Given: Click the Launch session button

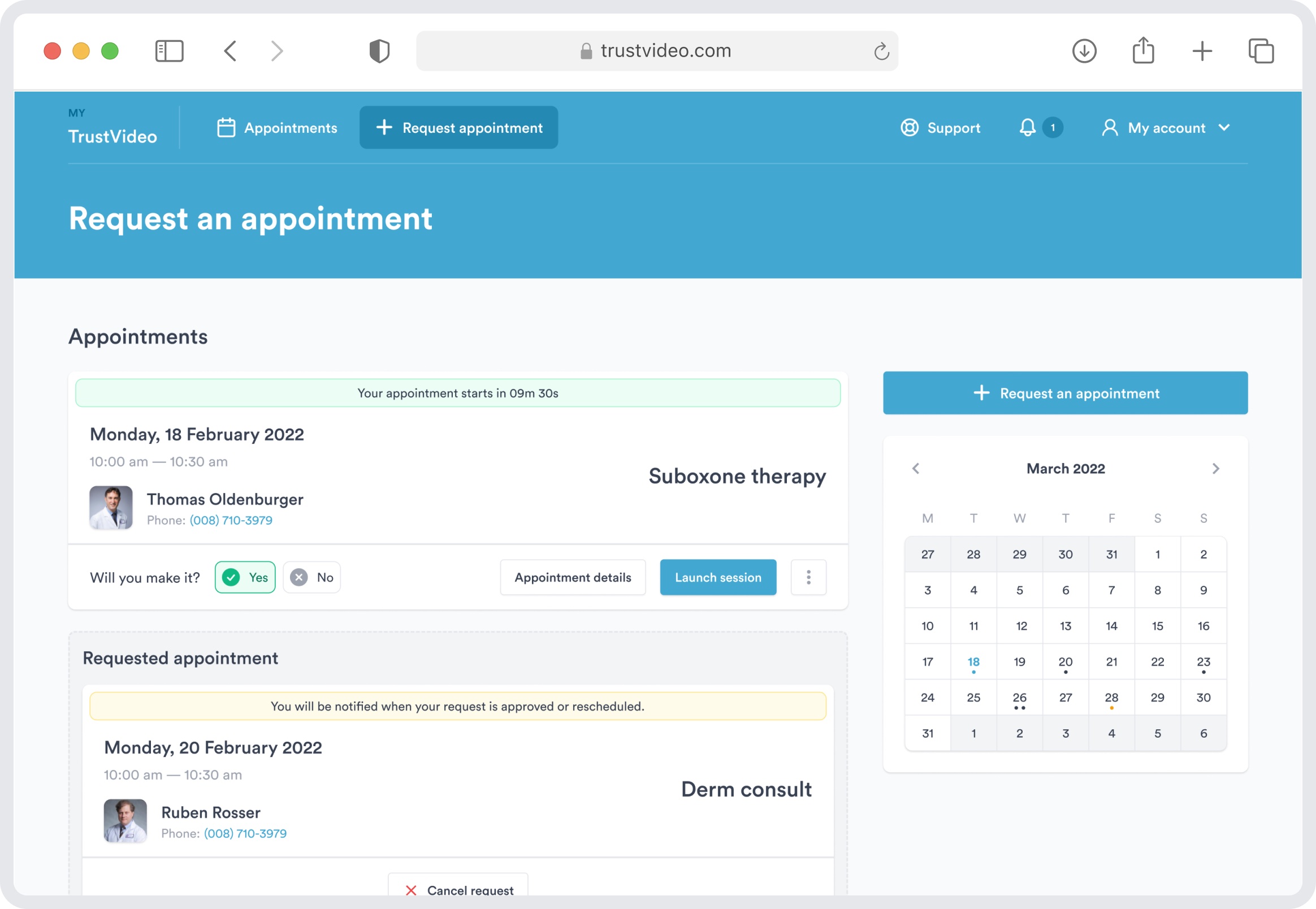Looking at the screenshot, I should (717, 578).
